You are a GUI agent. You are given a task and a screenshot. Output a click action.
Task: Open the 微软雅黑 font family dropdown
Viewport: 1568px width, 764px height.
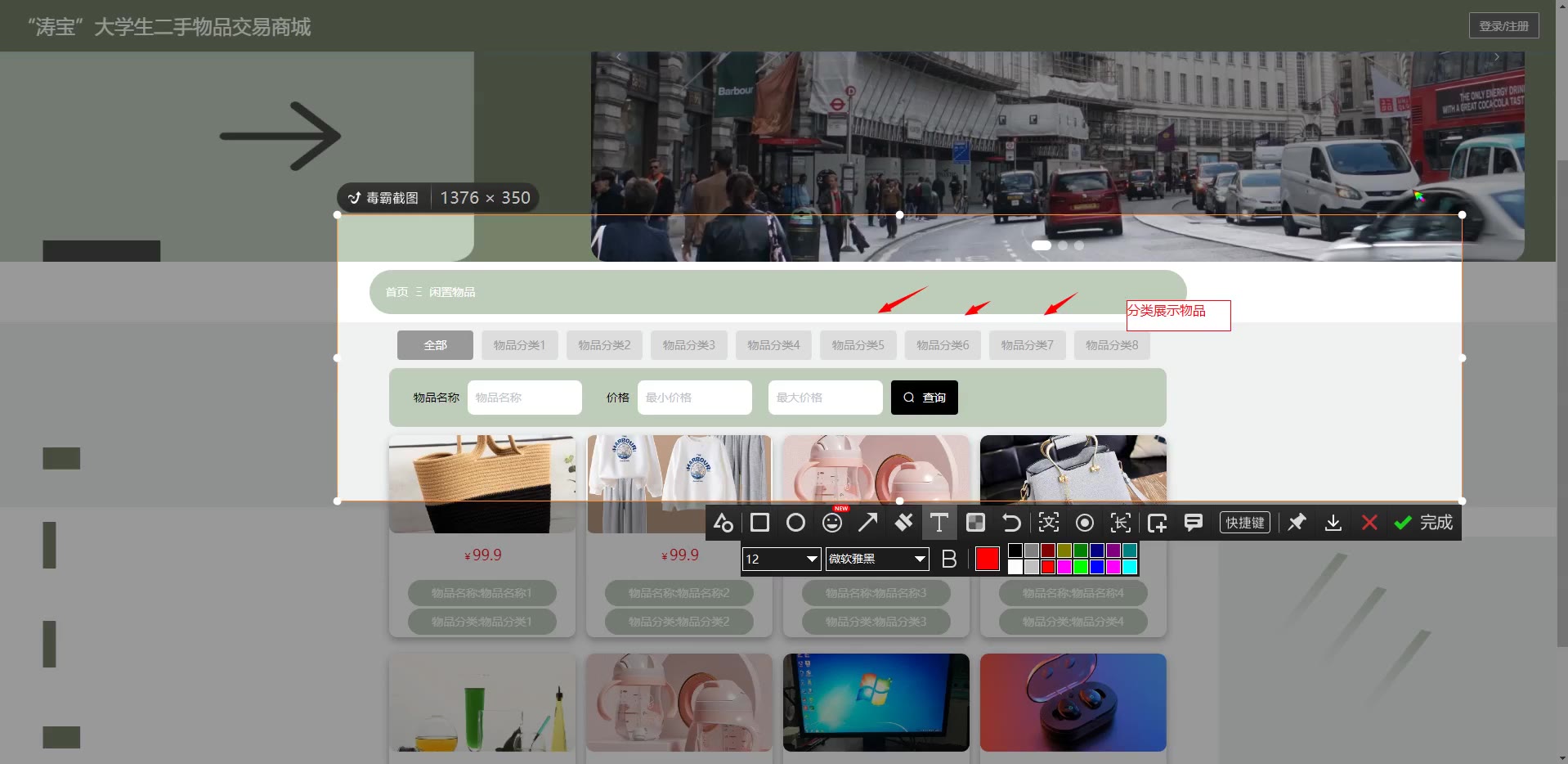pyautogui.click(x=877, y=559)
